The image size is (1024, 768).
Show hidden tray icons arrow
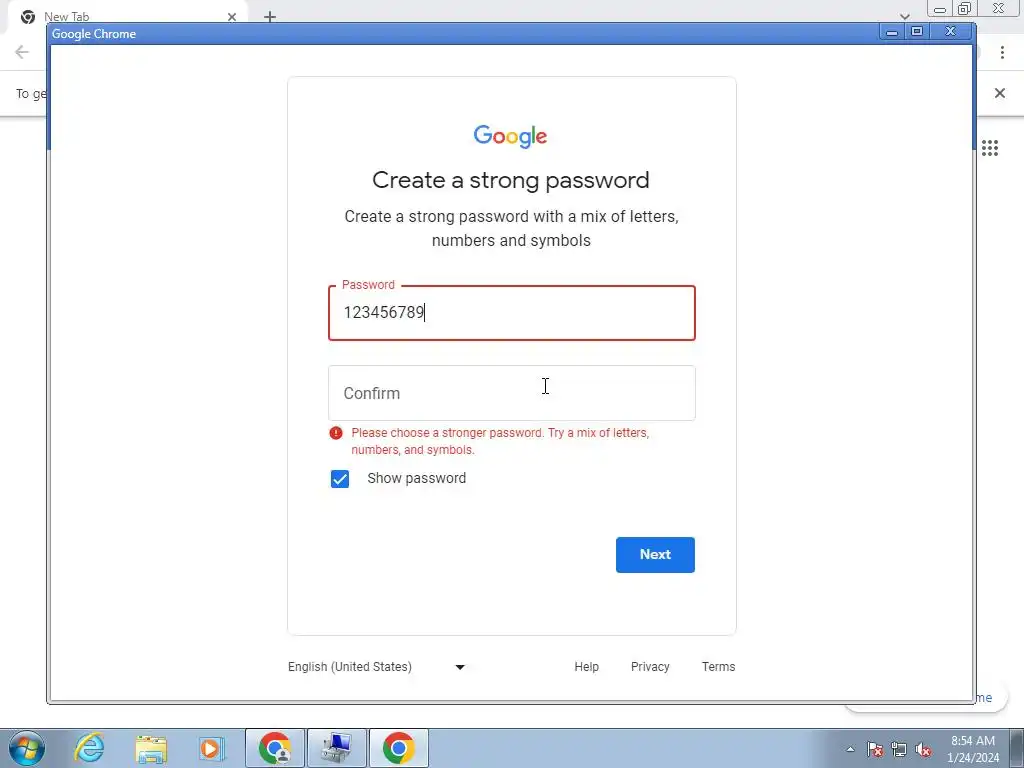click(x=850, y=749)
